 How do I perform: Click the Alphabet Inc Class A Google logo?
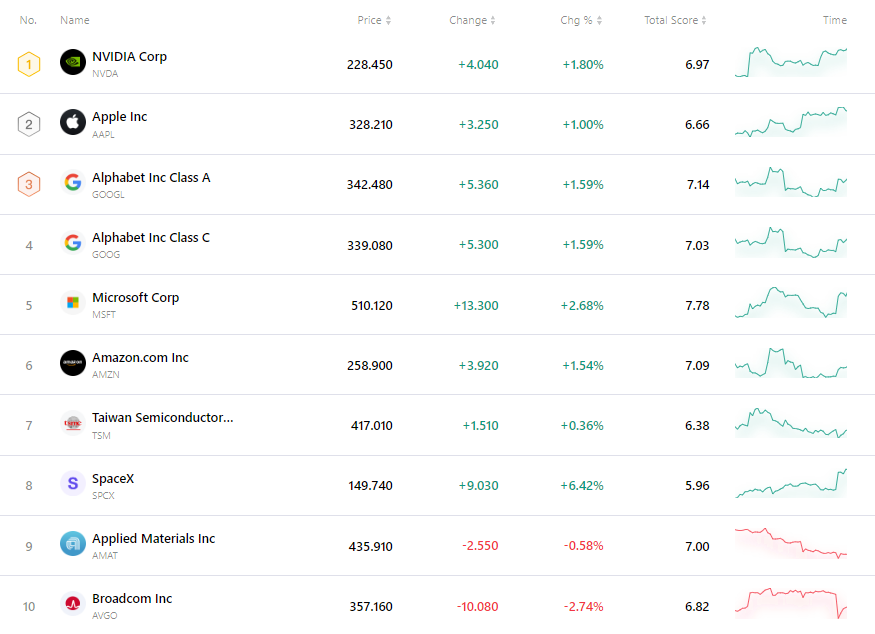coord(73,182)
